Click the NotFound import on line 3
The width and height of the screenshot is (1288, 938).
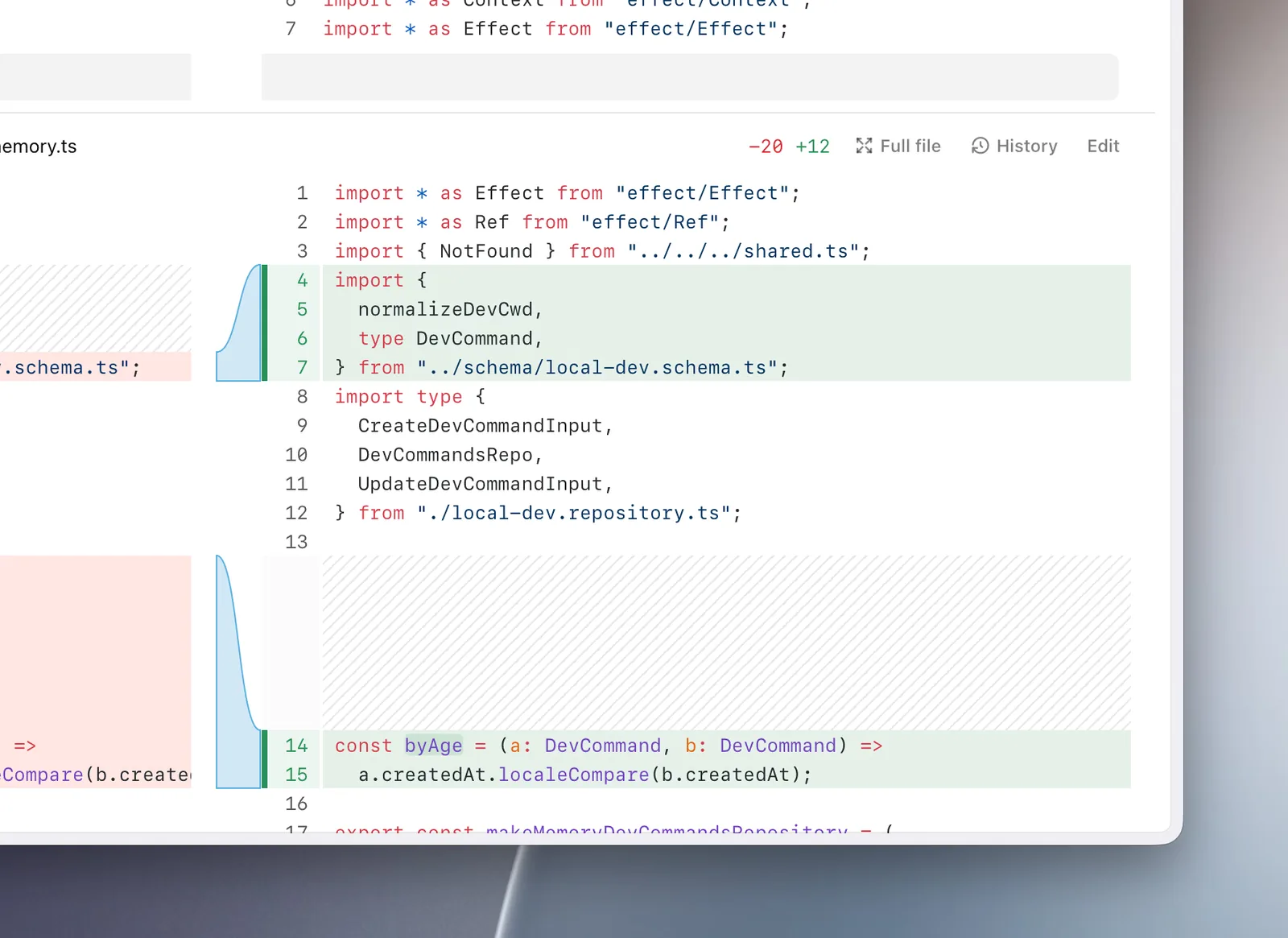click(x=486, y=251)
